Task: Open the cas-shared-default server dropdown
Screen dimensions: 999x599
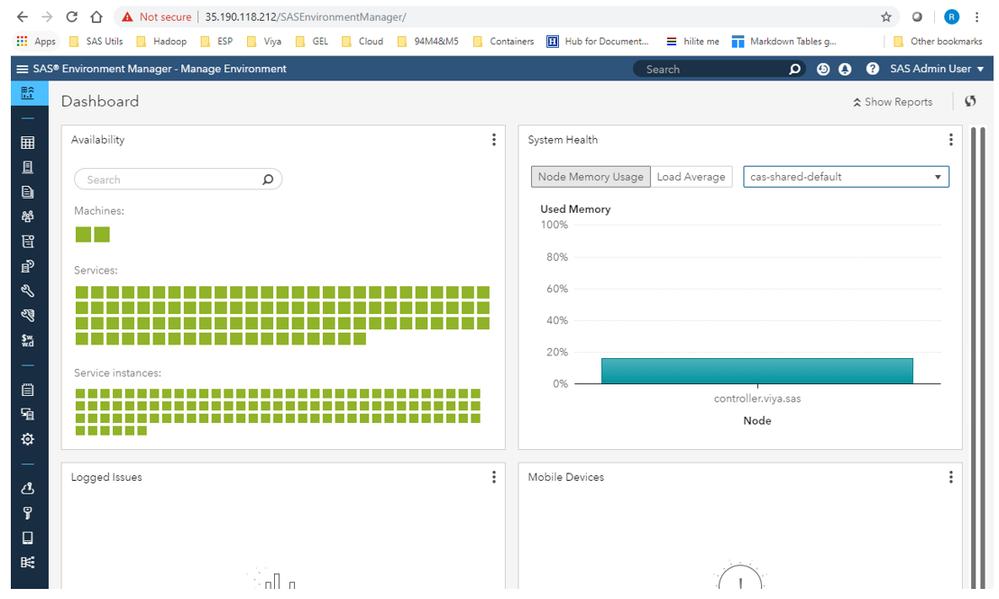Action: pyautogui.click(x=846, y=177)
